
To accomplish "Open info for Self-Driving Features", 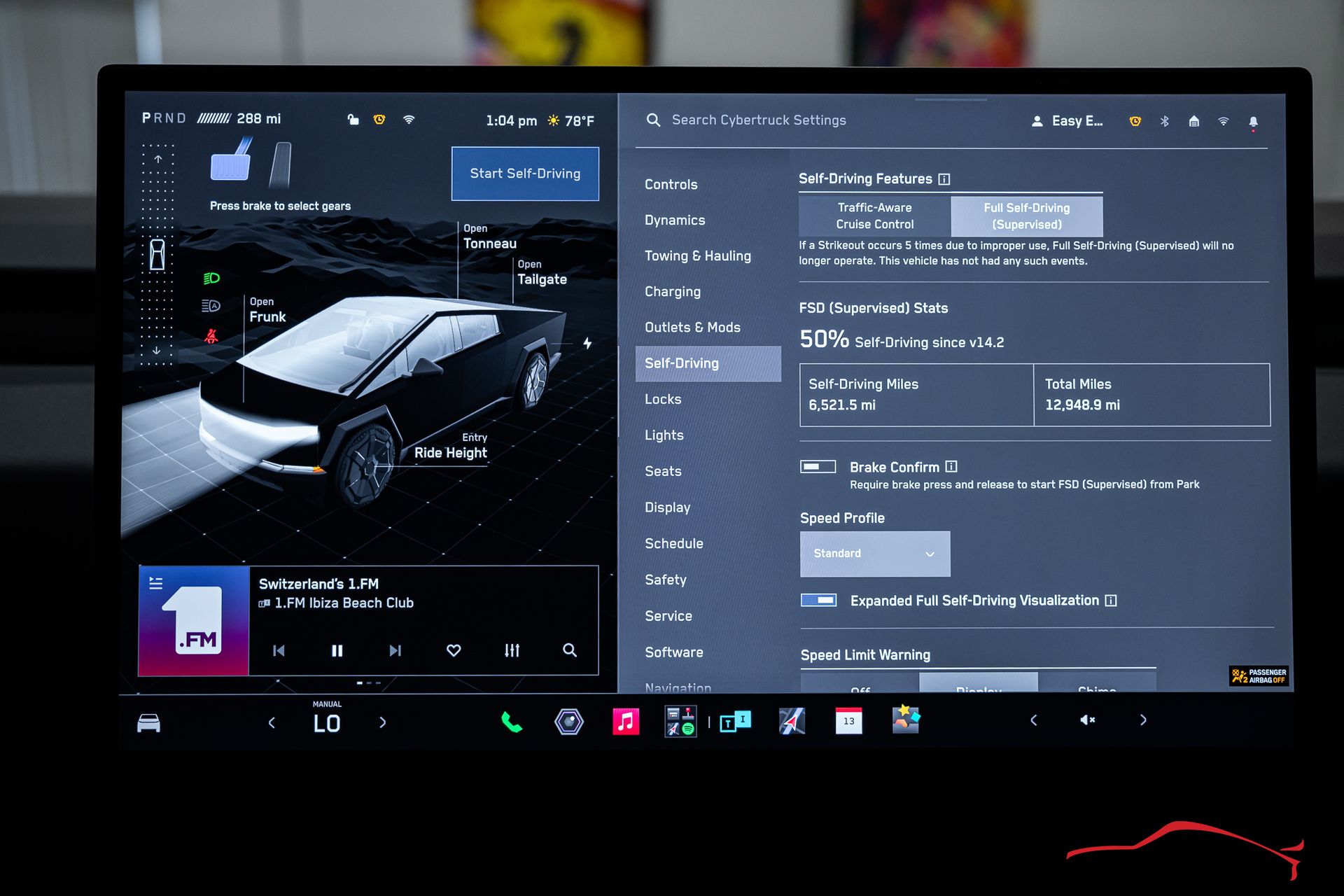I will tap(944, 179).
